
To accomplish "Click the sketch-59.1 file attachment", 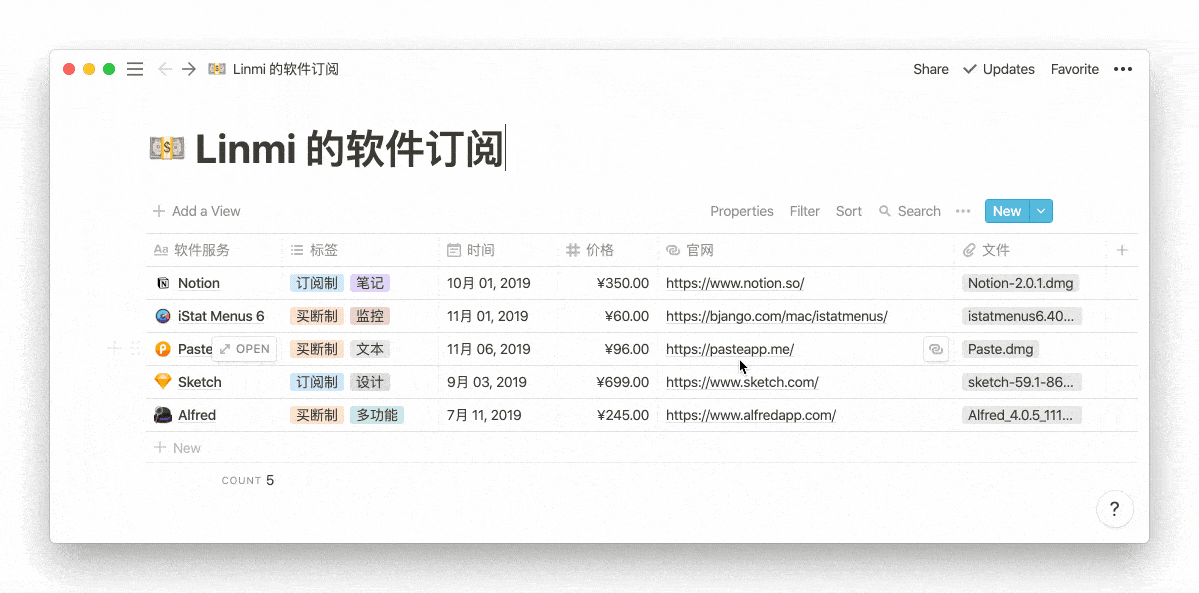I will 1022,383.
